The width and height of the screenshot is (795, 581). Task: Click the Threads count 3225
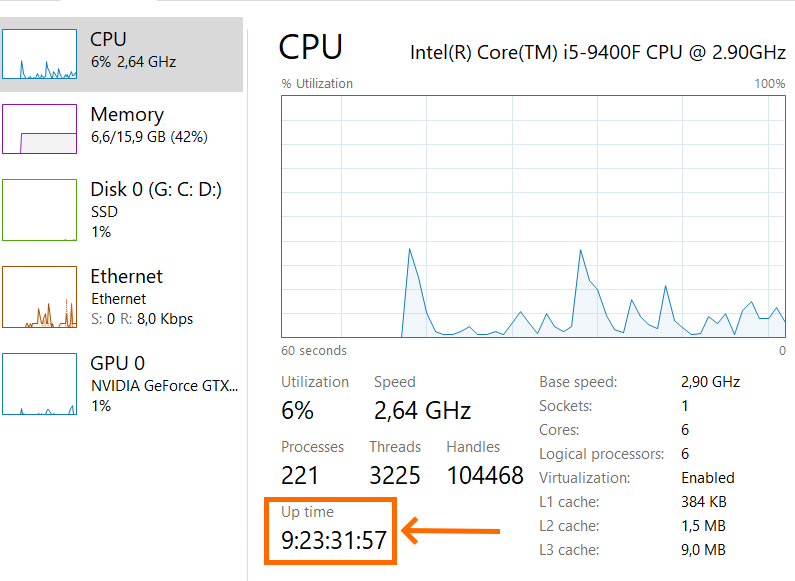click(395, 475)
